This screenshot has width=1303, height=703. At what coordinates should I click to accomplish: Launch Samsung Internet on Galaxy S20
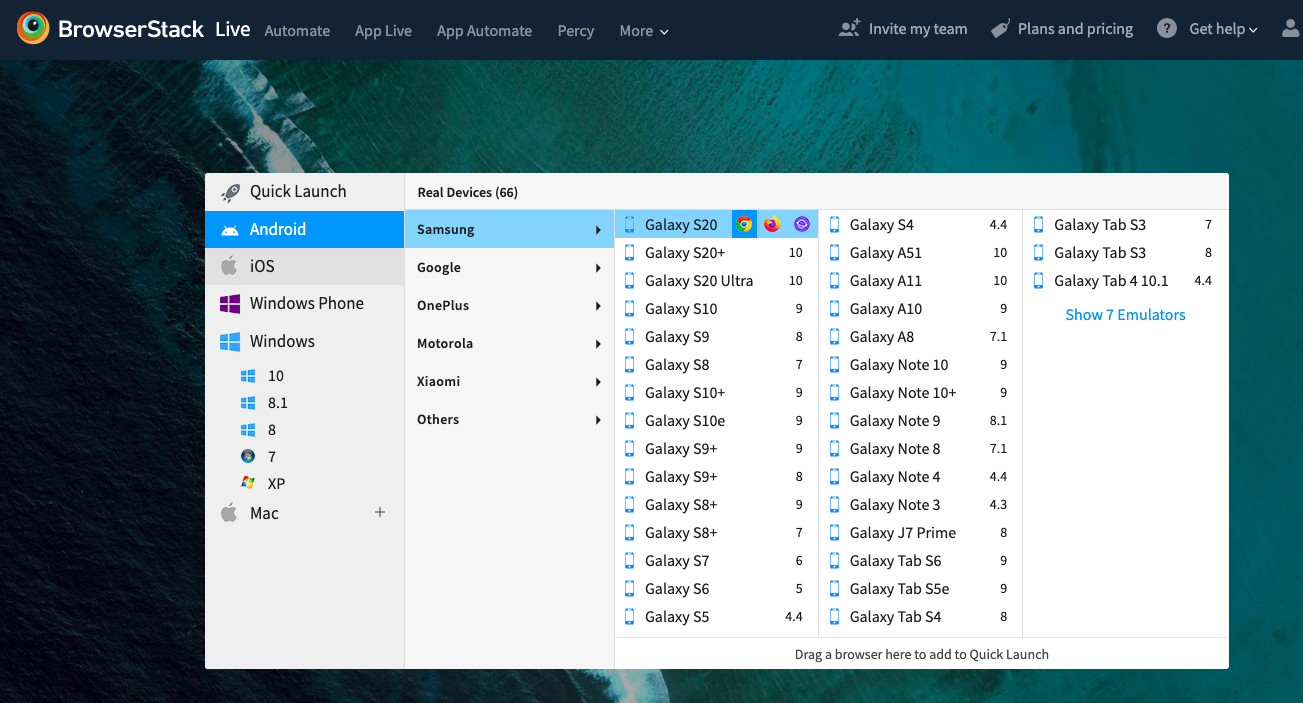click(x=800, y=224)
